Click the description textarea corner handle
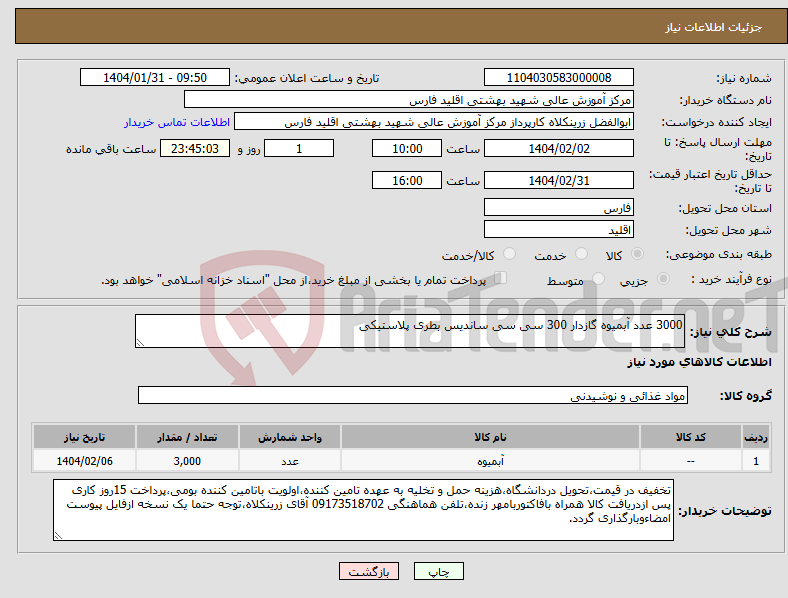 tap(140, 343)
